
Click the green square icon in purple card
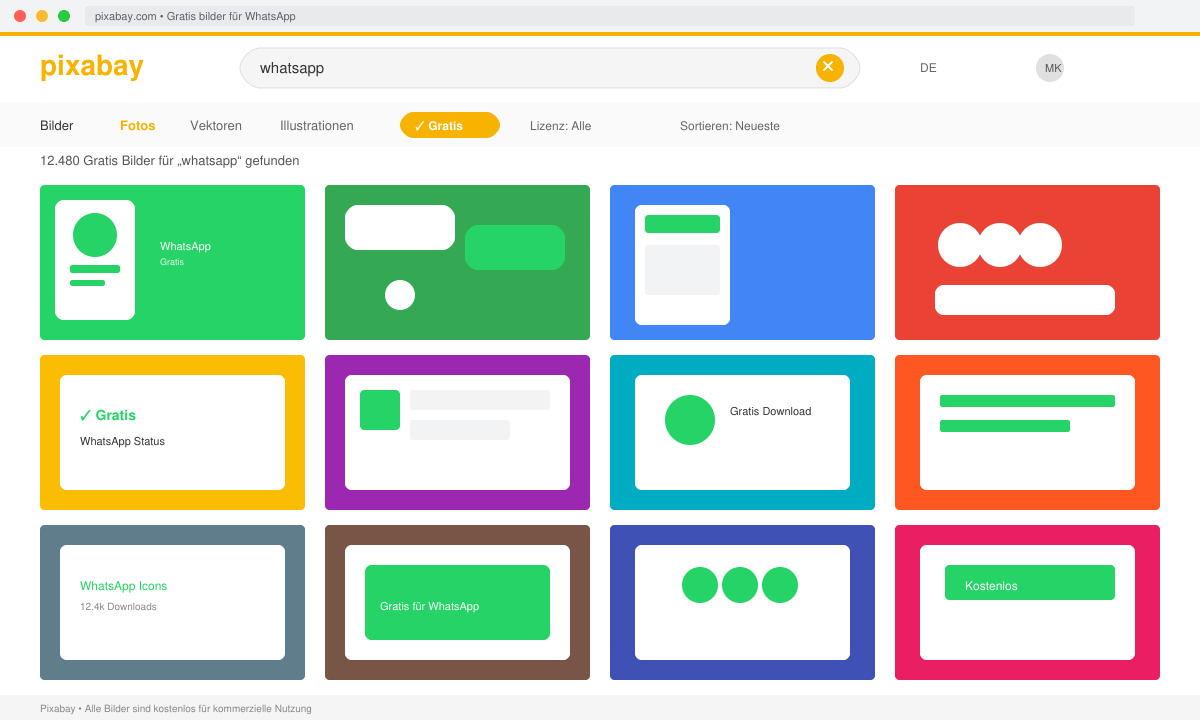tap(380, 410)
